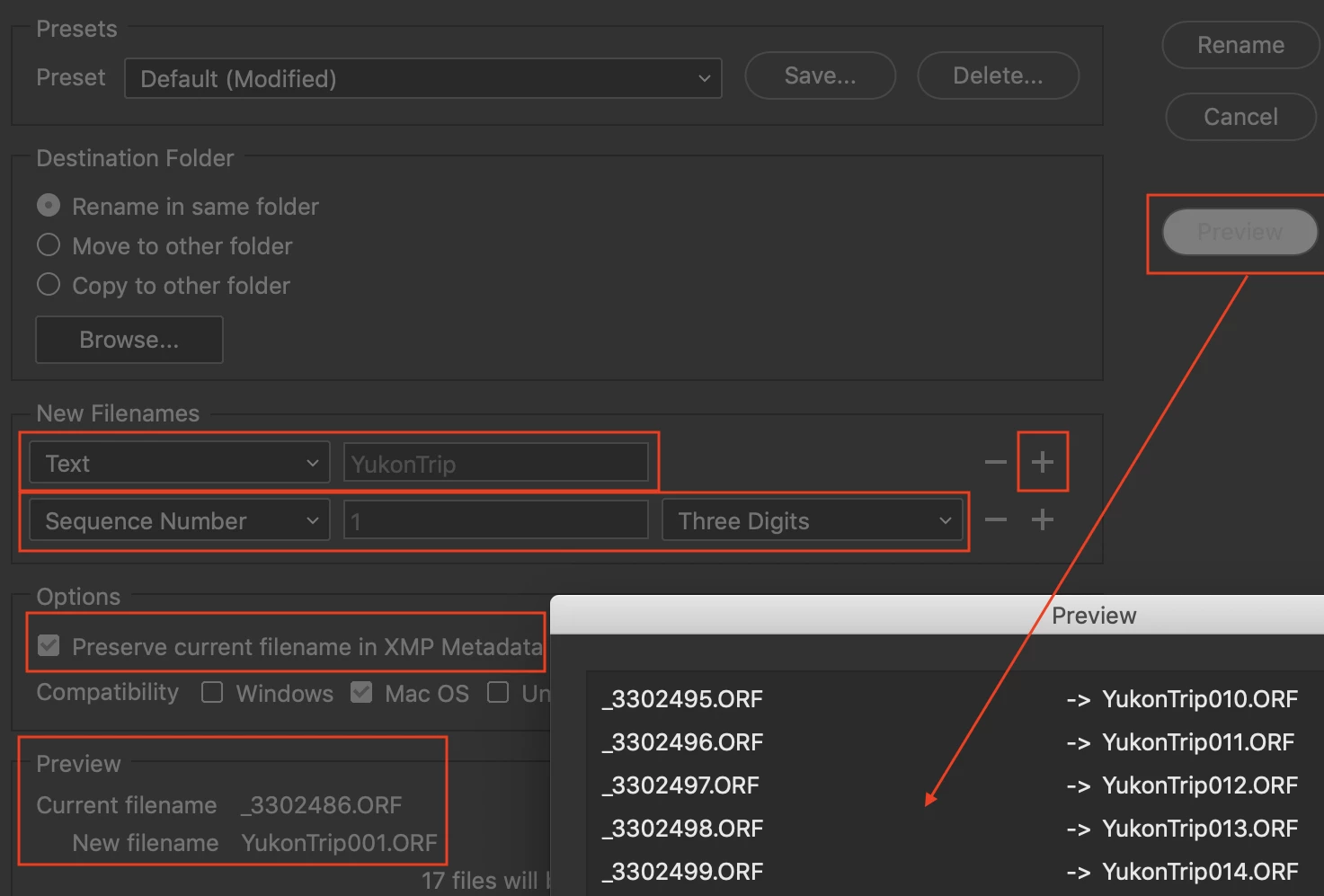This screenshot has width=1324, height=896.
Task: Click new name YukonTrip013.ORF in Preview
Action: (x=1200, y=828)
